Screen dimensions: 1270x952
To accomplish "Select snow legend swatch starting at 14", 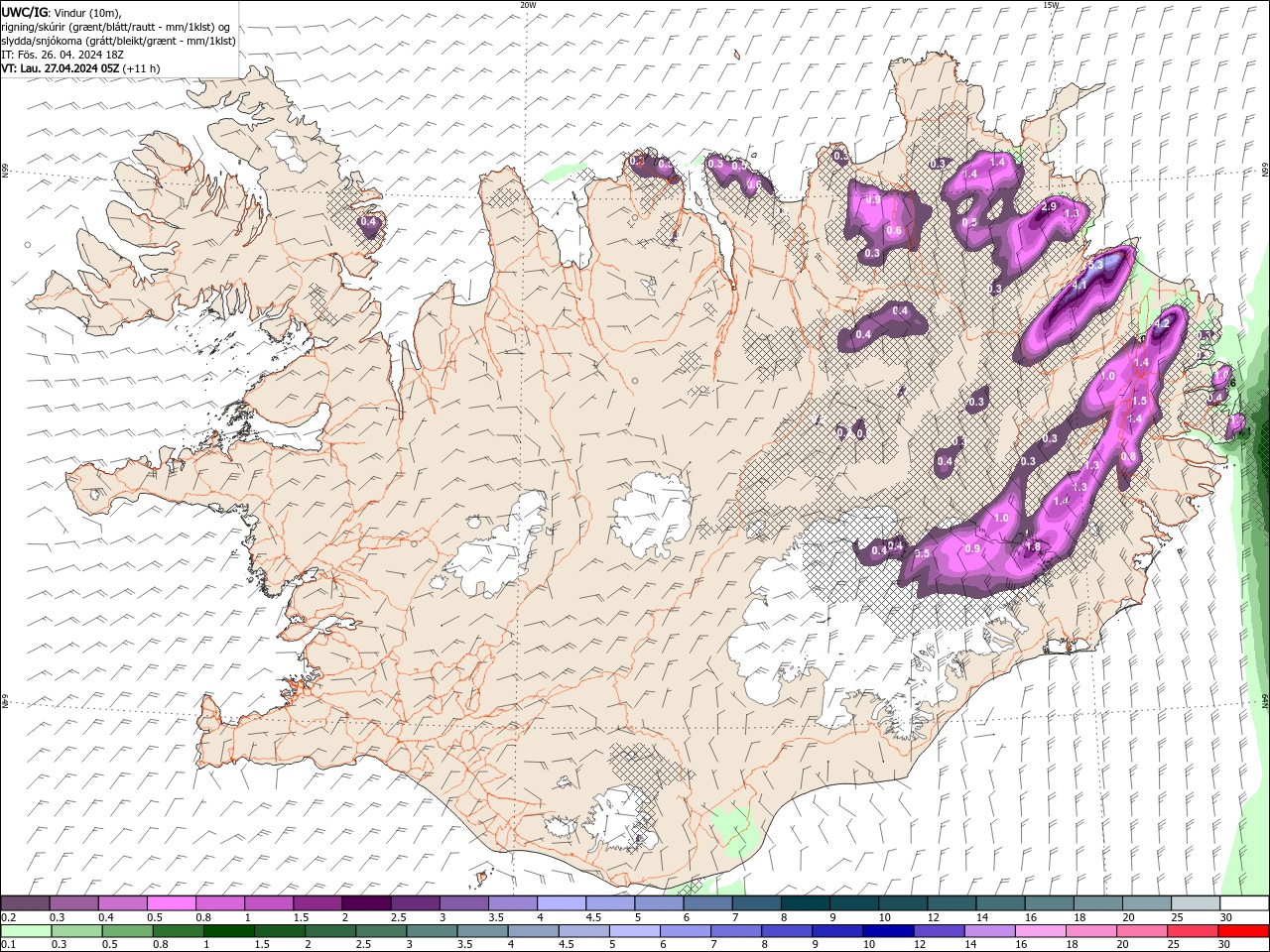I will coord(999,903).
